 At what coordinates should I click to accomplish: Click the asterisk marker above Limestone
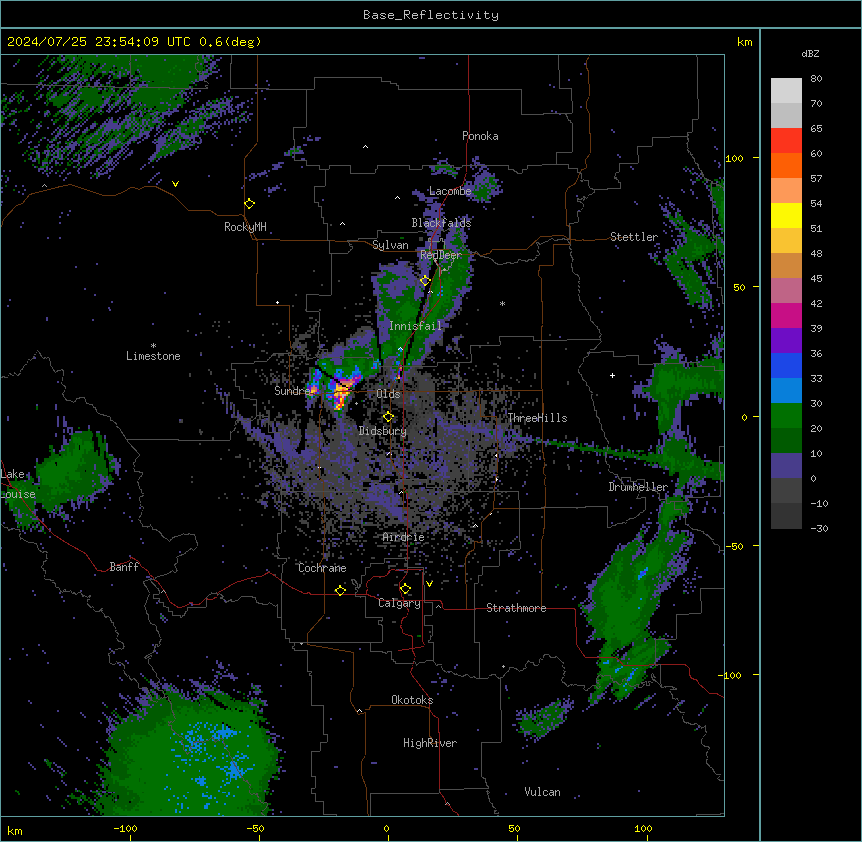point(153,346)
